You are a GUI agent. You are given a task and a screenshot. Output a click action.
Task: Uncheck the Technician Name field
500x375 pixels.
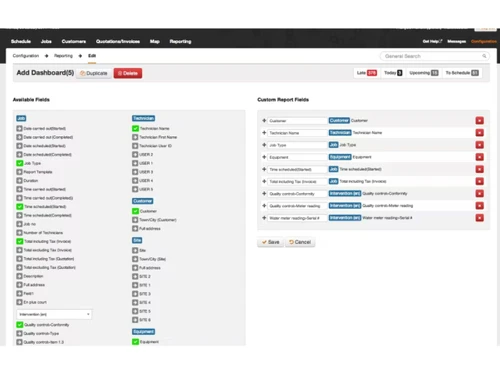pos(135,128)
